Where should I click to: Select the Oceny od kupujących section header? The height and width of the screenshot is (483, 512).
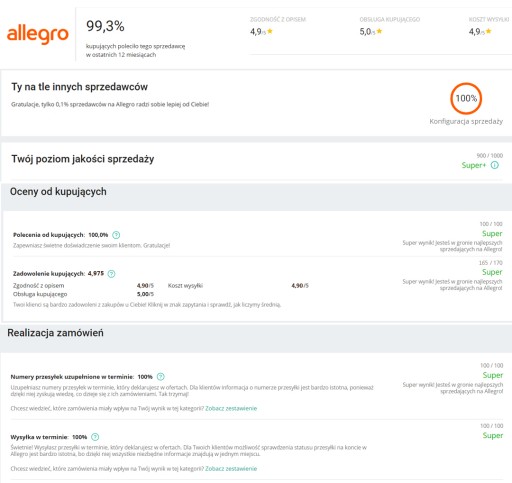pyautogui.click(x=58, y=192)
